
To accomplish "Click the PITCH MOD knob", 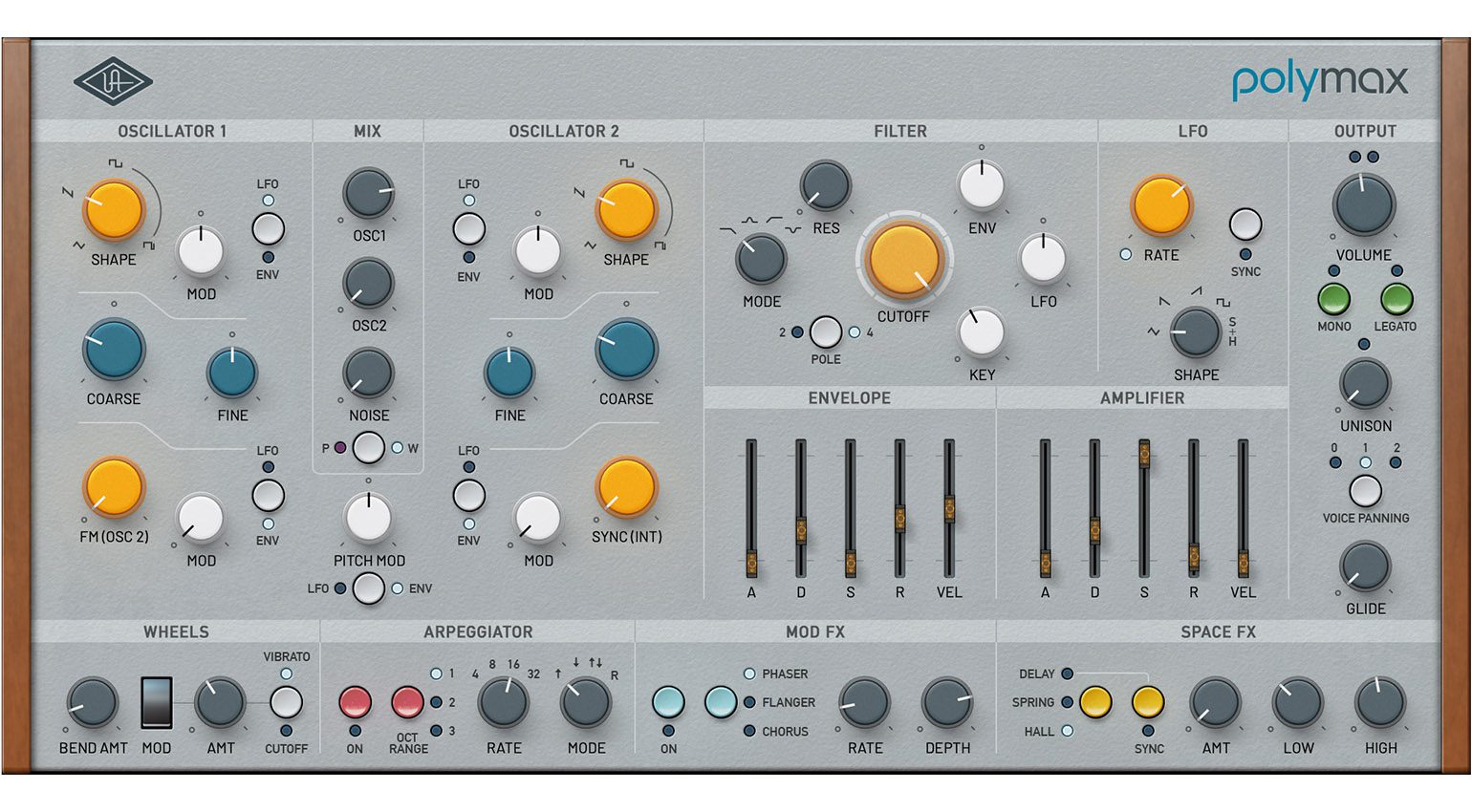I will (369, 517).
